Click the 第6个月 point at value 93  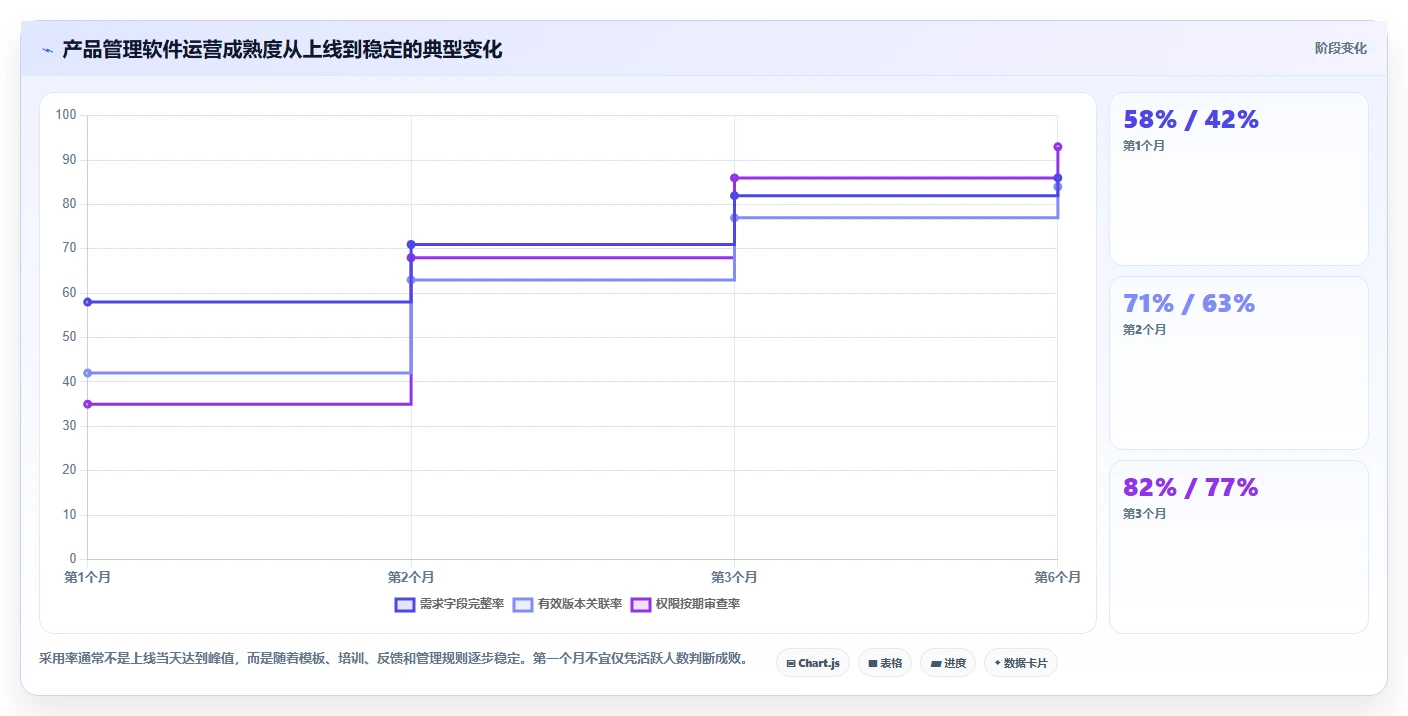point(1058,147)
